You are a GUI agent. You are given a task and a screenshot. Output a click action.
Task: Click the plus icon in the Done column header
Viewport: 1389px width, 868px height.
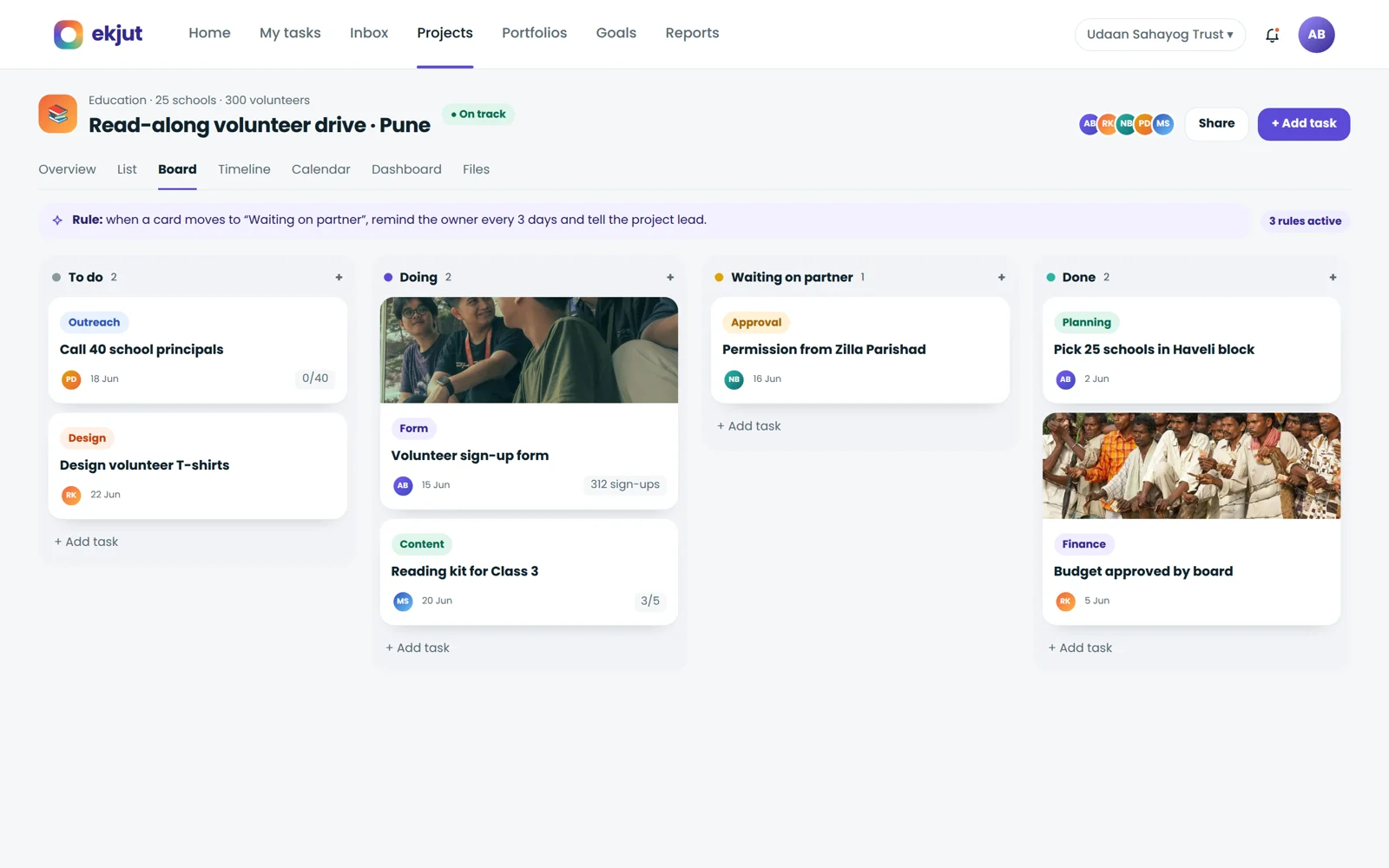(1333, 278)
